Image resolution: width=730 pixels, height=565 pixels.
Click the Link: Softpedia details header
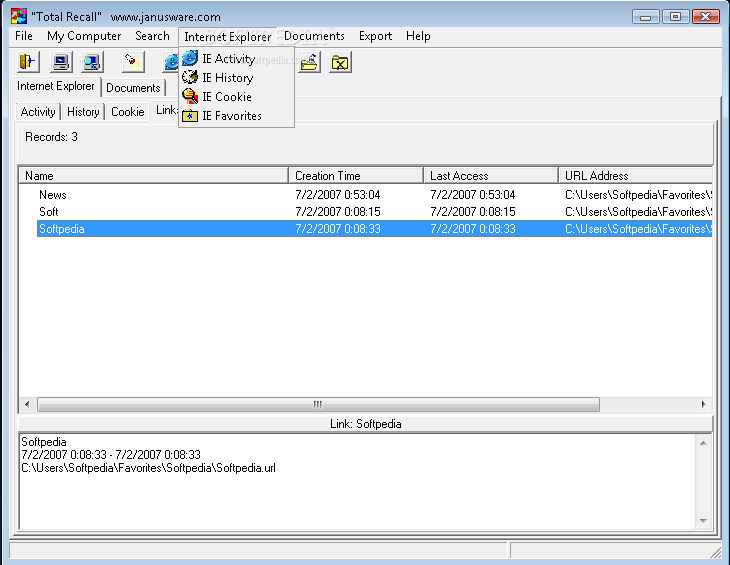click(x=365, y=424)
